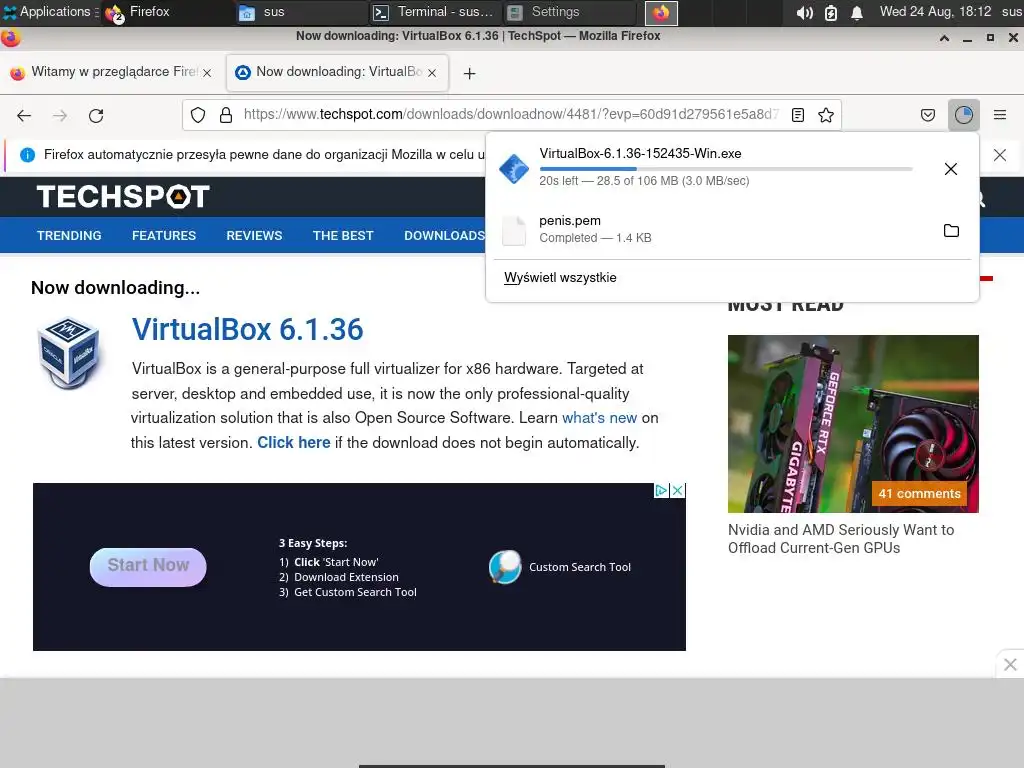The image size is (1024, 768).
Task: Open a new browser tab
Action: tap(470, 73)
